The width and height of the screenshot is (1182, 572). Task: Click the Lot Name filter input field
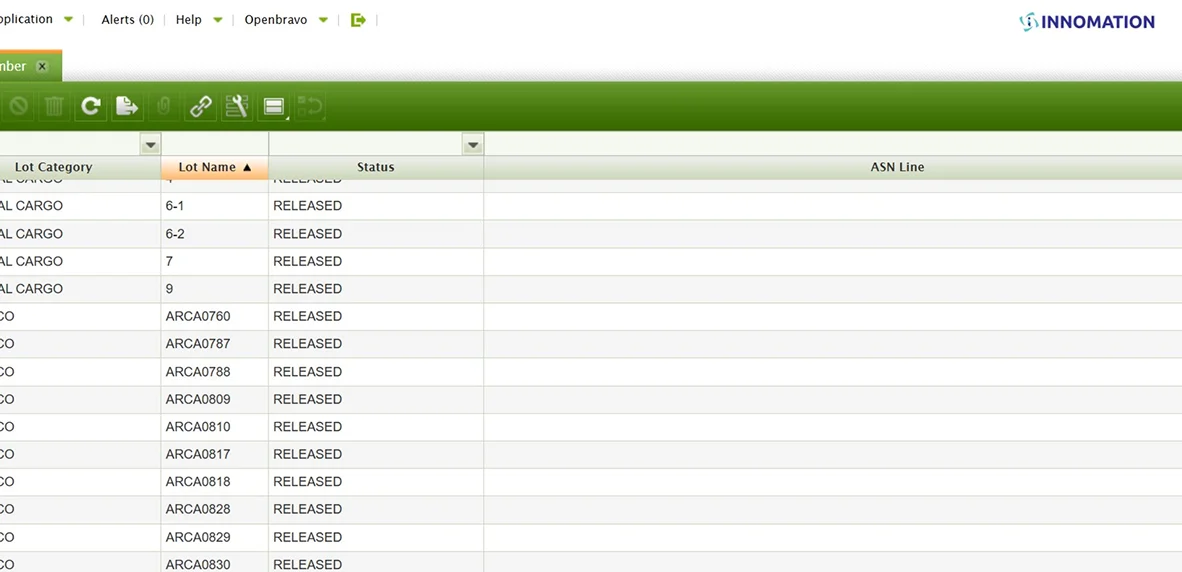click(214, 145)
